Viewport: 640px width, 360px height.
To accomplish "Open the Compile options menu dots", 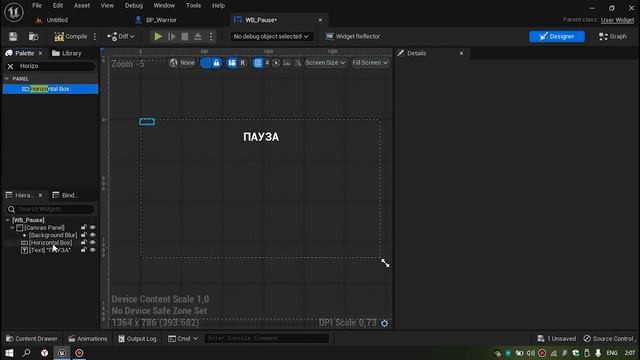I will (95, 36).
